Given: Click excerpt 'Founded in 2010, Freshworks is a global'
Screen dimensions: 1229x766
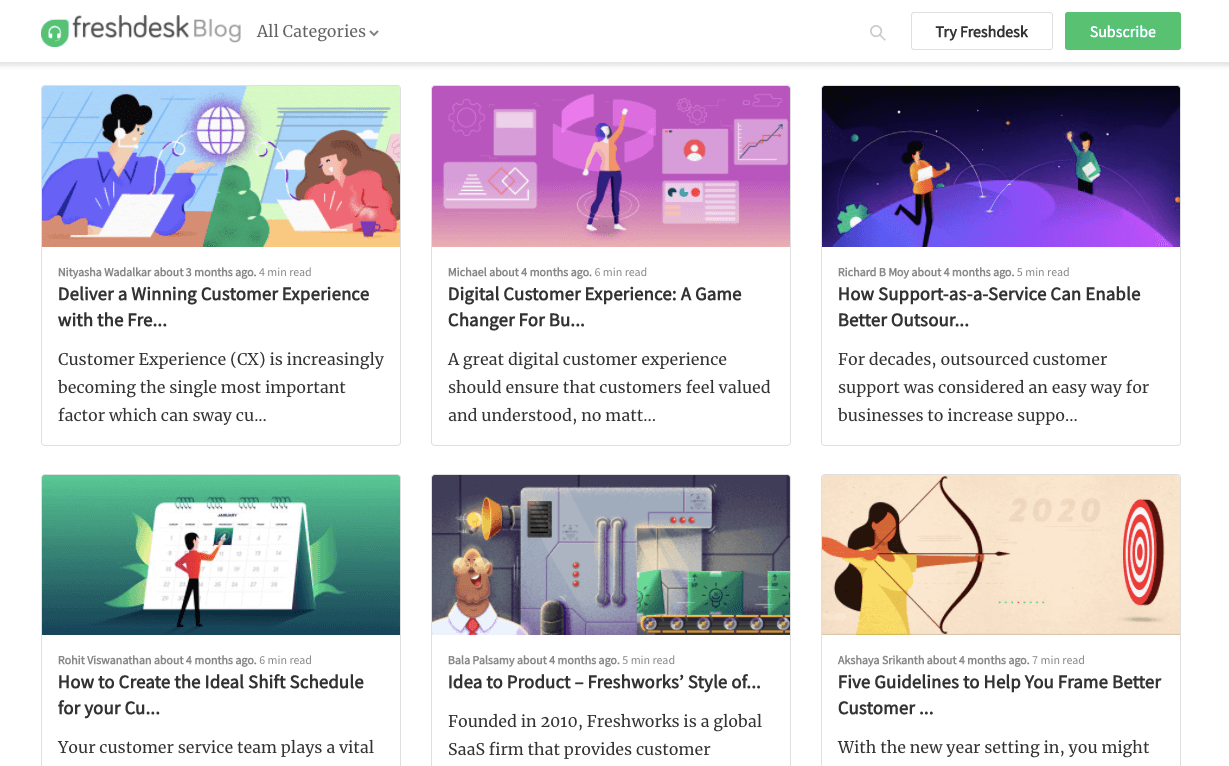Looking at the screenshot, I should [x=605, y=735].
